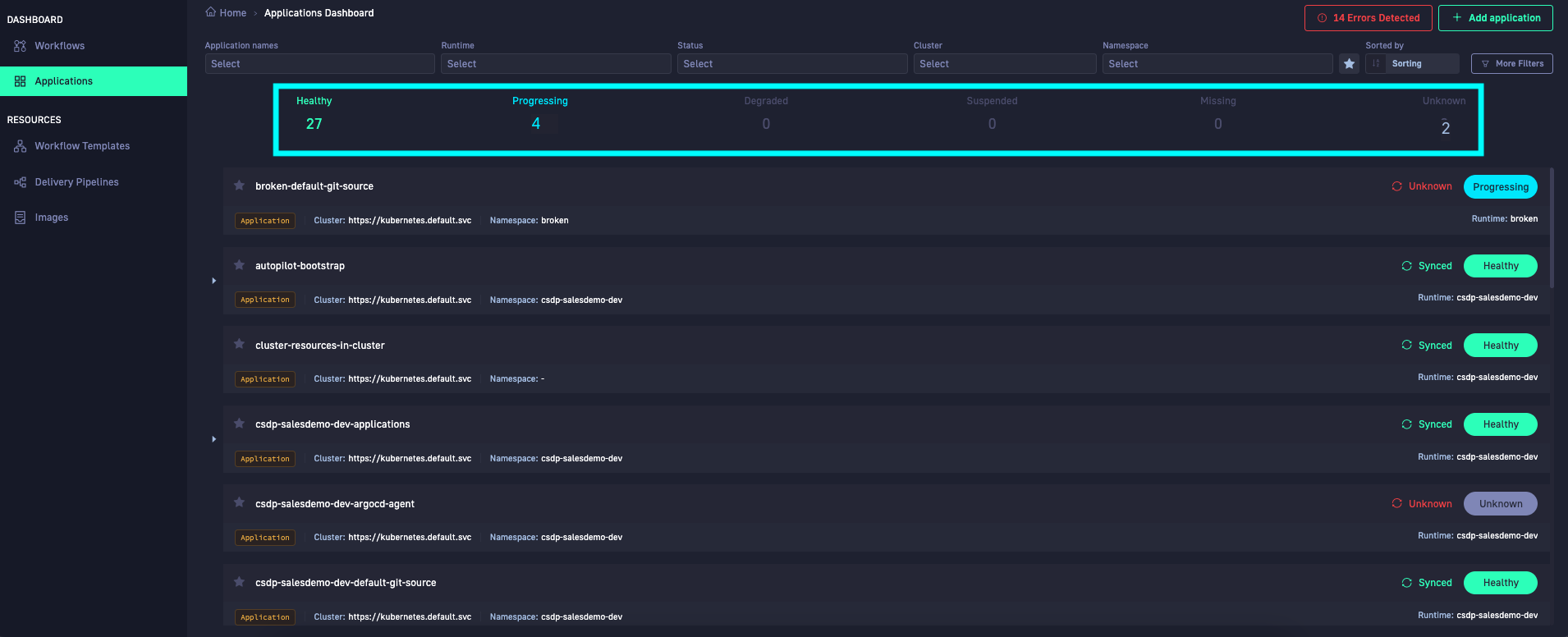Open broken-default-git-source application
The height and width of the screenshot is (637, 1568).
(x=314, y=186)
